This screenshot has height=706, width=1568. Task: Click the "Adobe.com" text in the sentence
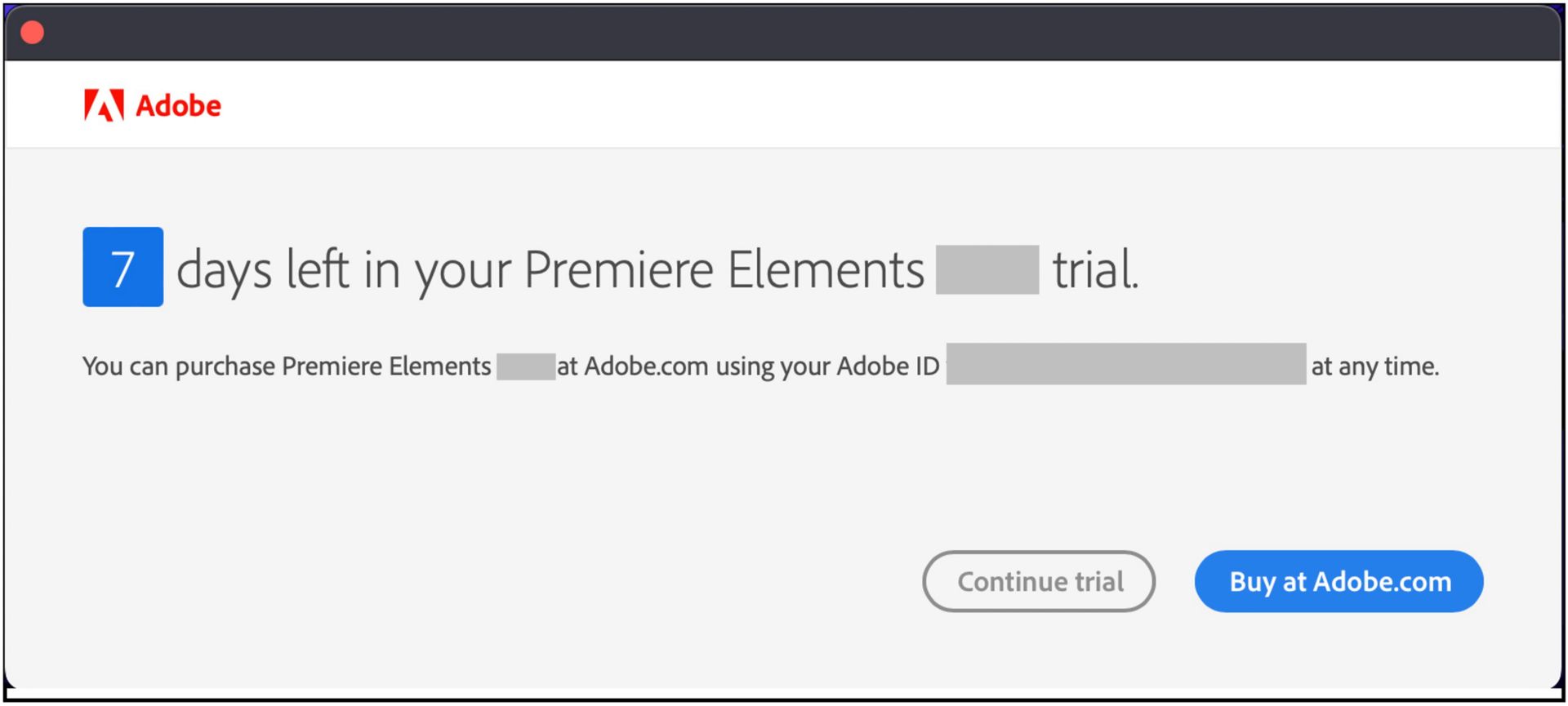click(x=646, y=366)
